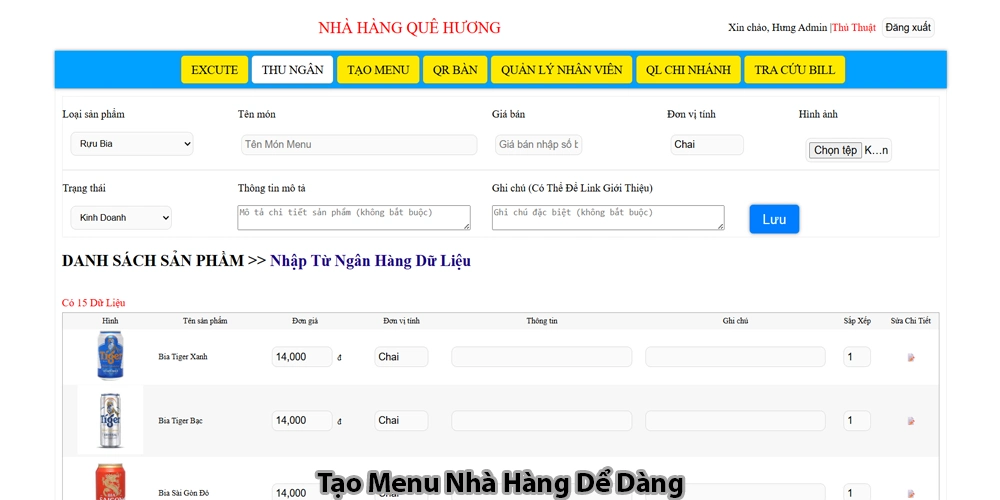Click the Lưu save button
1000x500 pixels.
pyautogui.click(x=774, y=219)
